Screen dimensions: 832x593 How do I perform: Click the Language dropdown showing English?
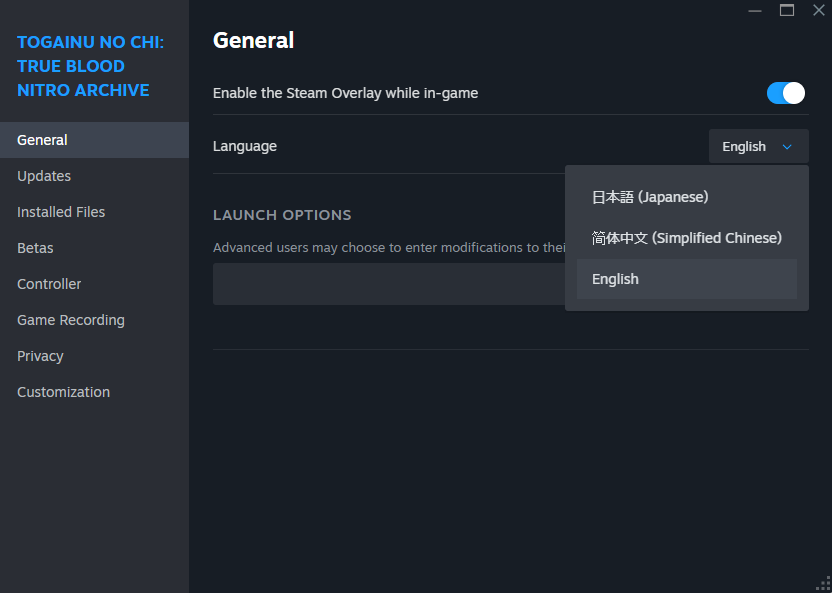point(758,147)
